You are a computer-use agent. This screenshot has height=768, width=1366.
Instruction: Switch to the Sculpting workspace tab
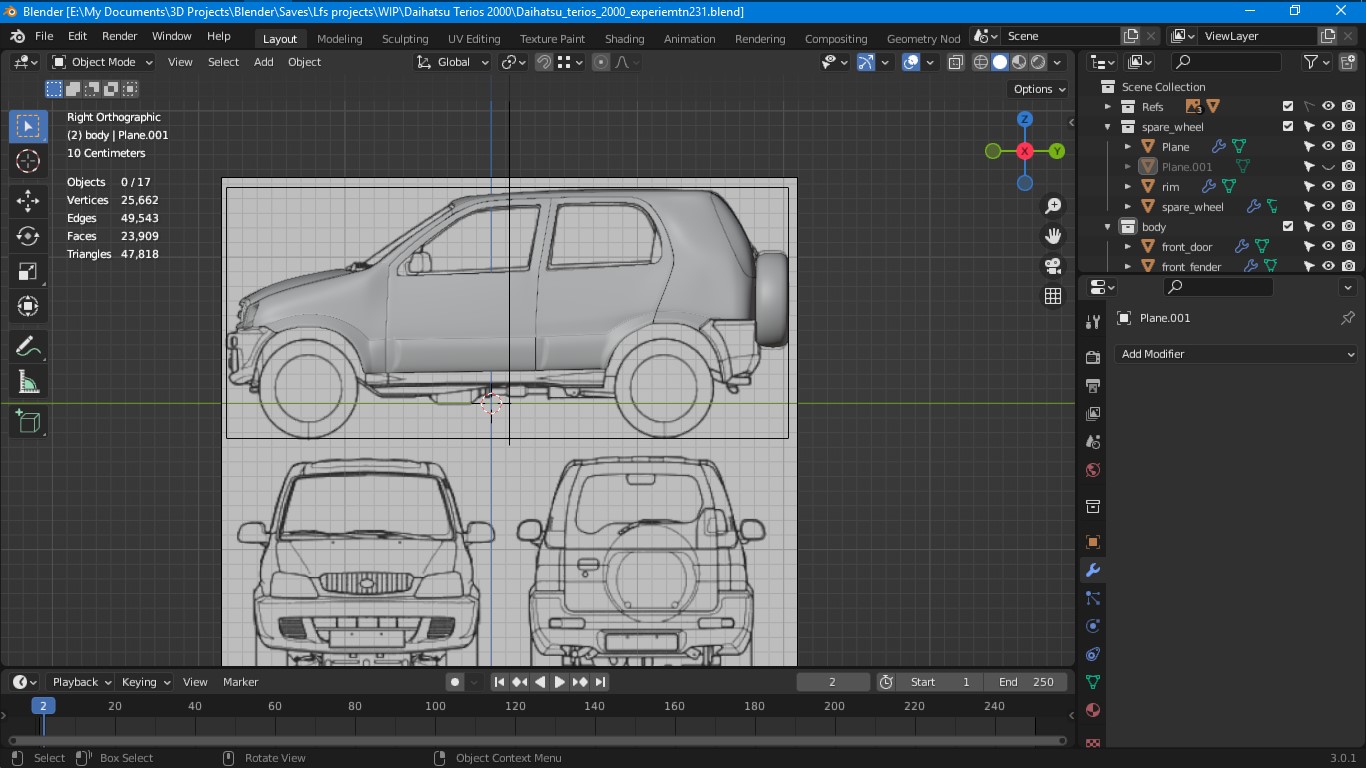click(x=404, y=39)
